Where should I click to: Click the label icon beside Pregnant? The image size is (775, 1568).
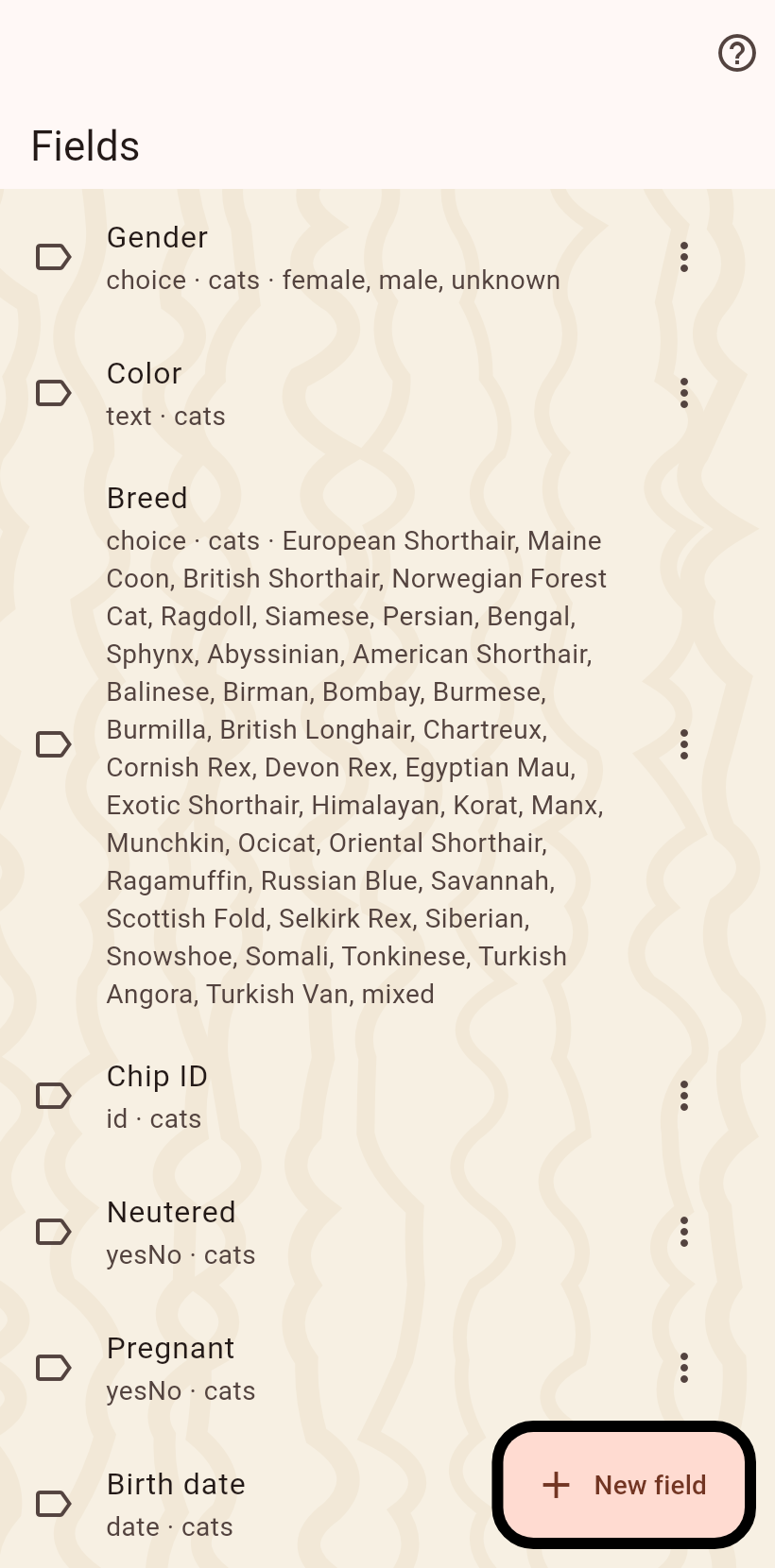(53, 1368)
